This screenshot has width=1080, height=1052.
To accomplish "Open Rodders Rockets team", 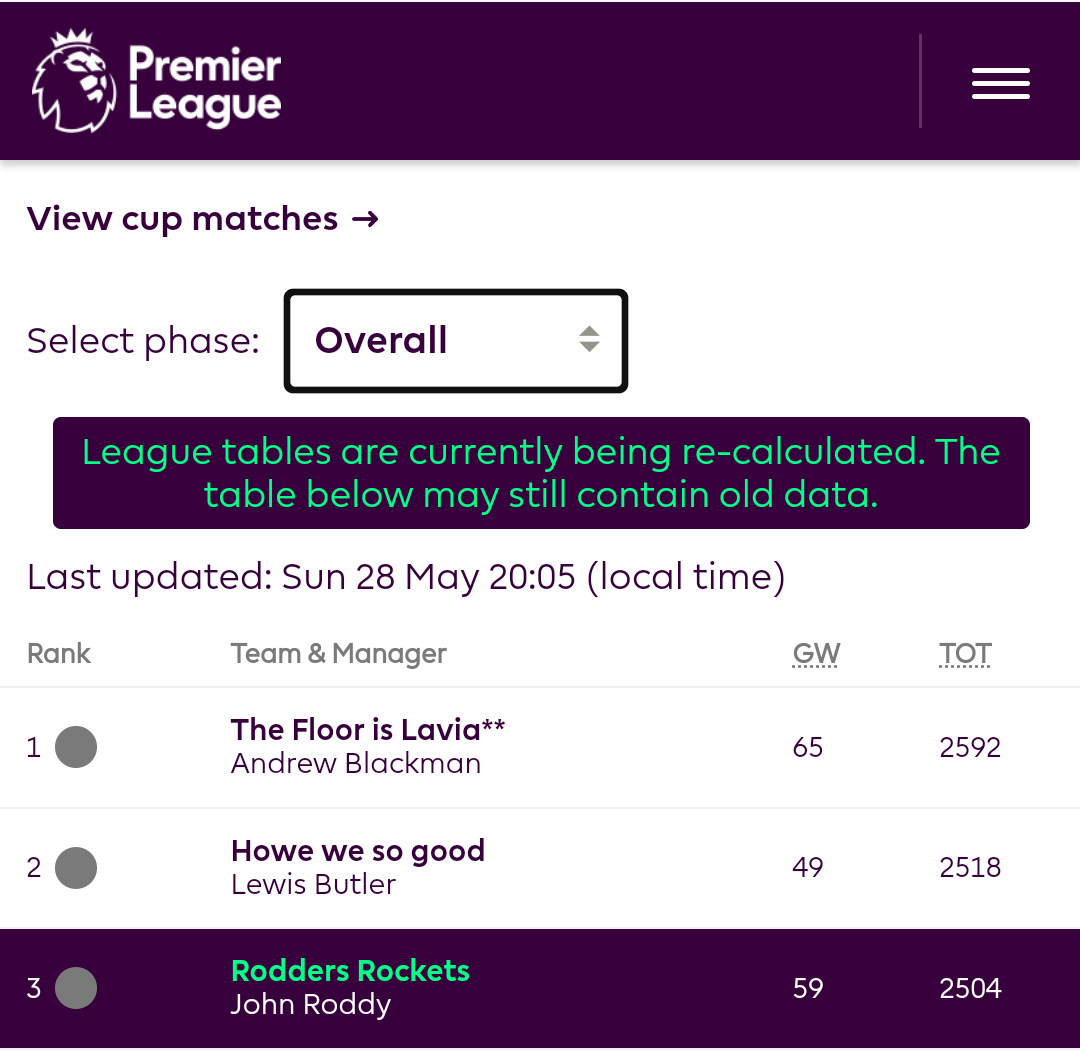I will (x=351, y=971).
